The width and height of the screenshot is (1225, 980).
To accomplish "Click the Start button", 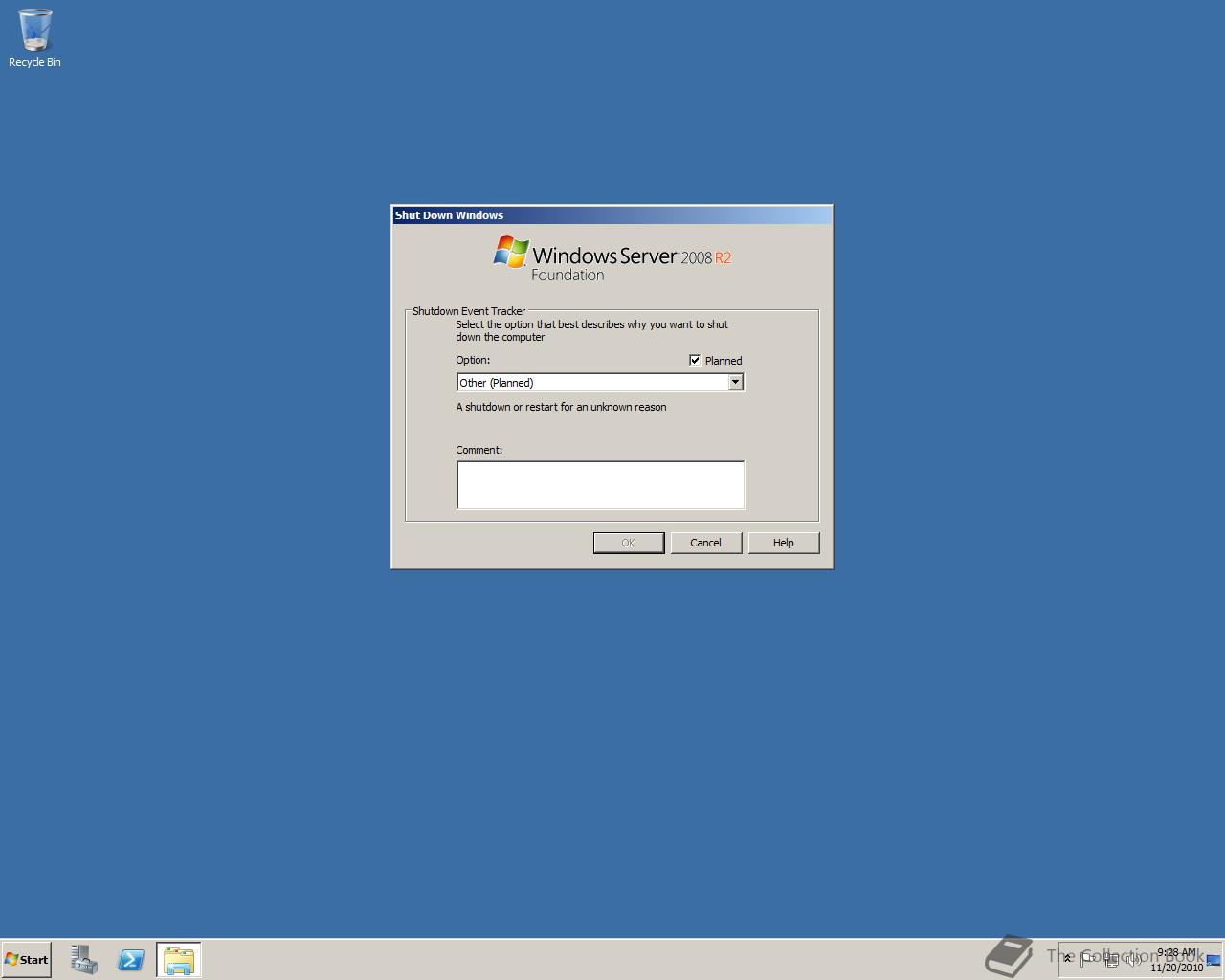I will (27, 959).
